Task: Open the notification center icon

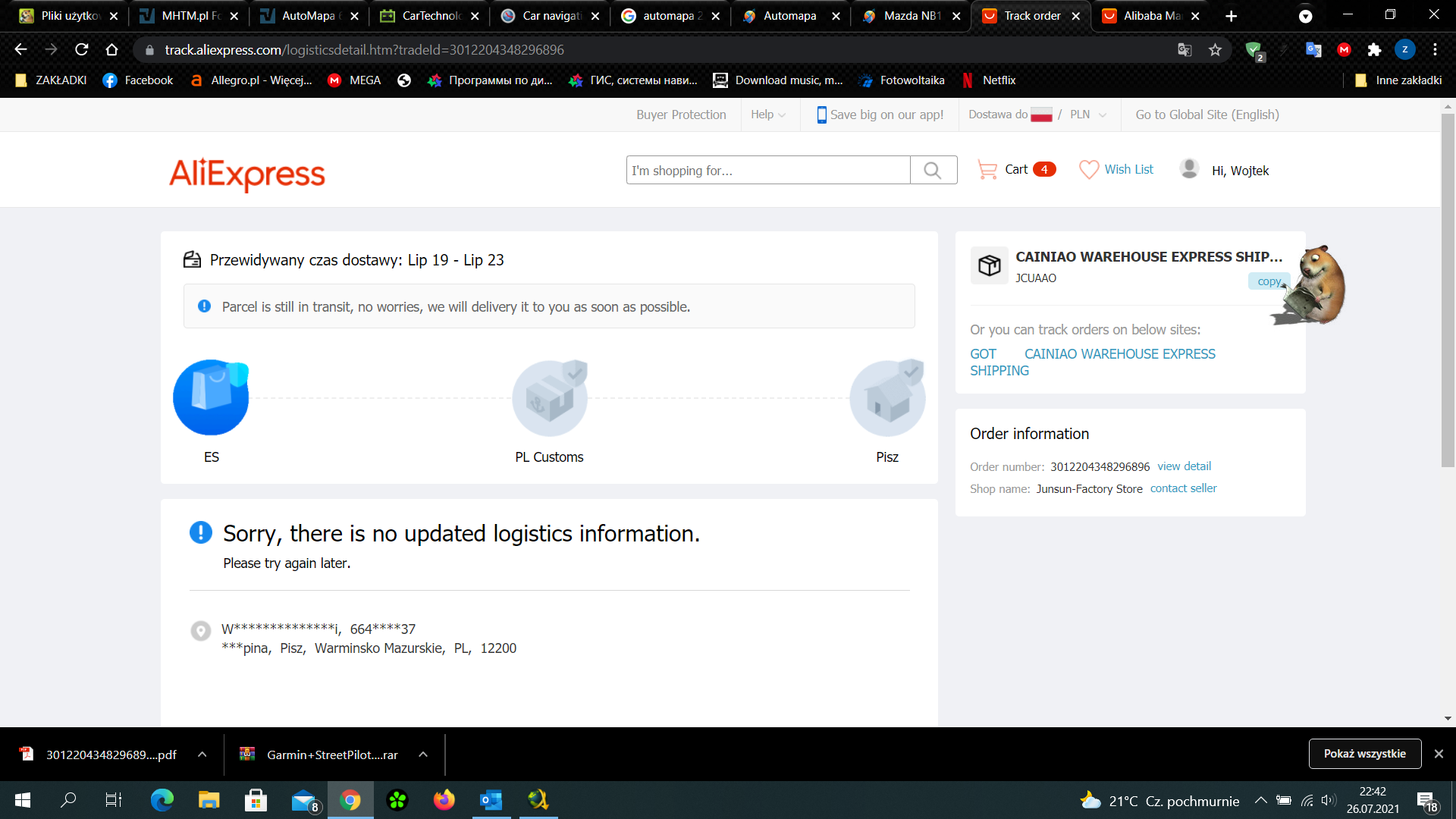Action: pyautogui.click(x=1426, y=801)
